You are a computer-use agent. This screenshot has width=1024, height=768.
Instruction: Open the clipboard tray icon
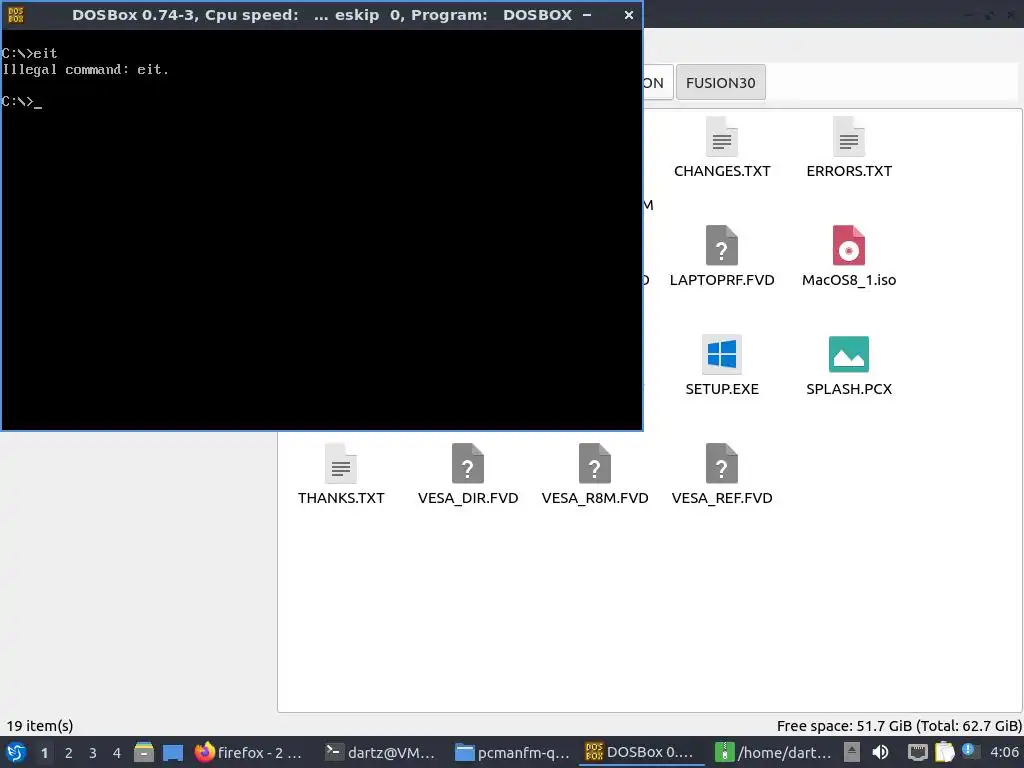pyautogui.click(x=944, y=752)
